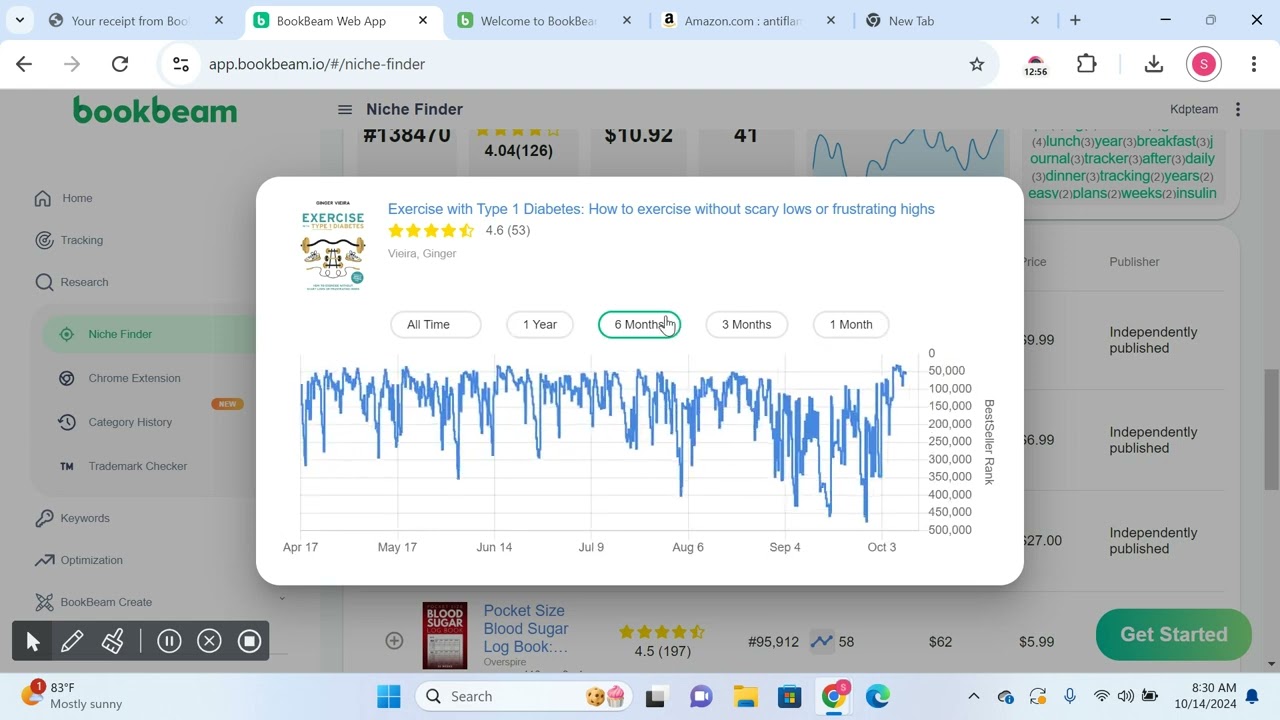
Task: Open the notification bell in the taskbar
Action: coord(1252,696)
